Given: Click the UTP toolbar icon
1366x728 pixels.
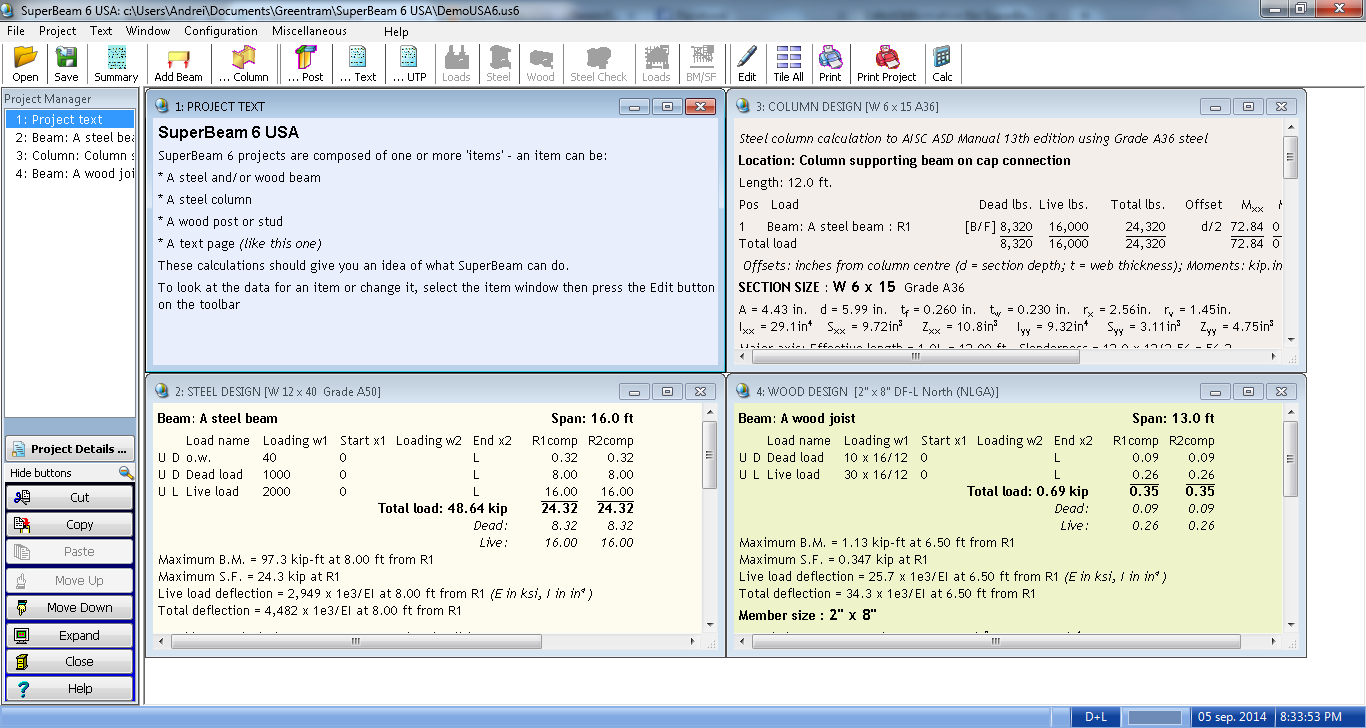Looking at the screenshot, I should [409, 63].
